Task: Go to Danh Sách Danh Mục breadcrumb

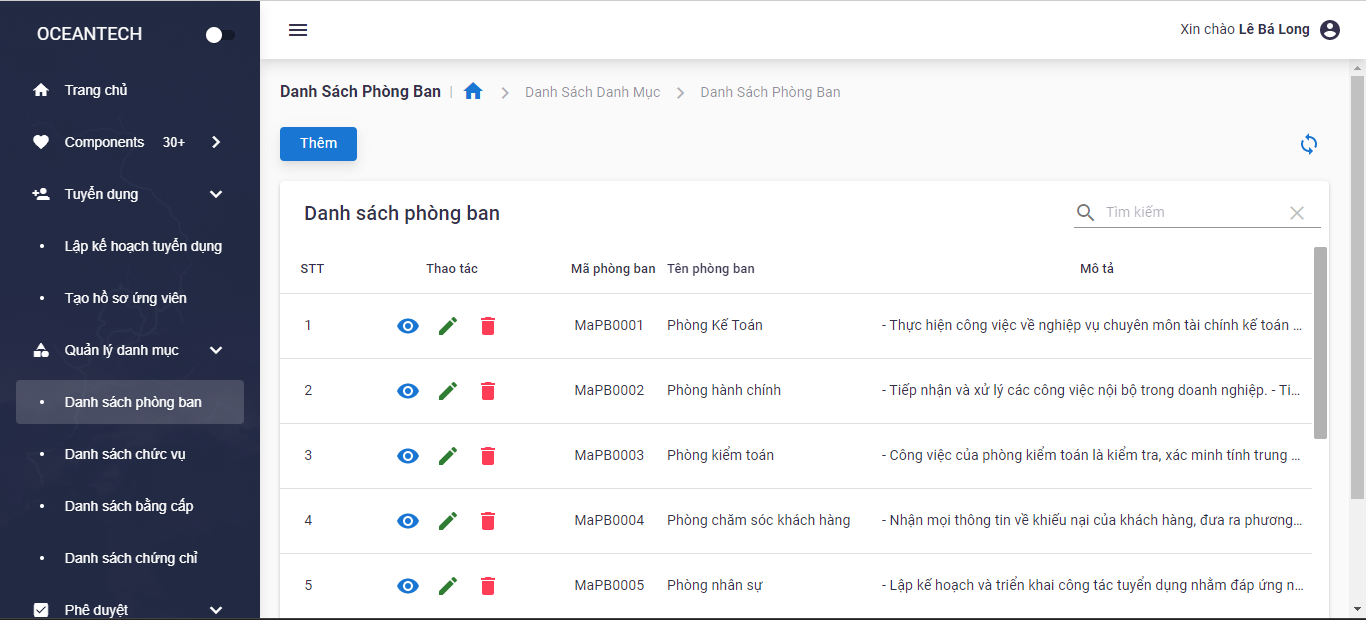Action: click(x=593, y=92)
